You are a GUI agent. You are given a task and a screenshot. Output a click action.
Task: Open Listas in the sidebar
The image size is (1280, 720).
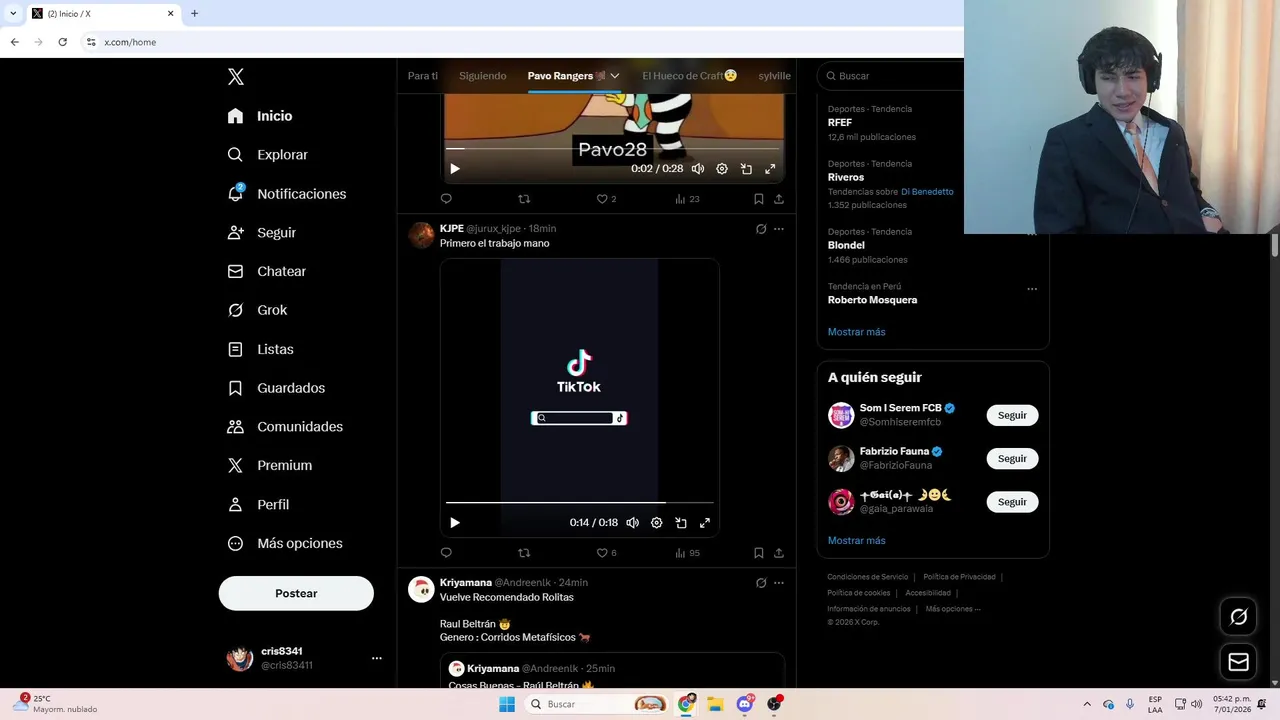[x=260, y=349]
